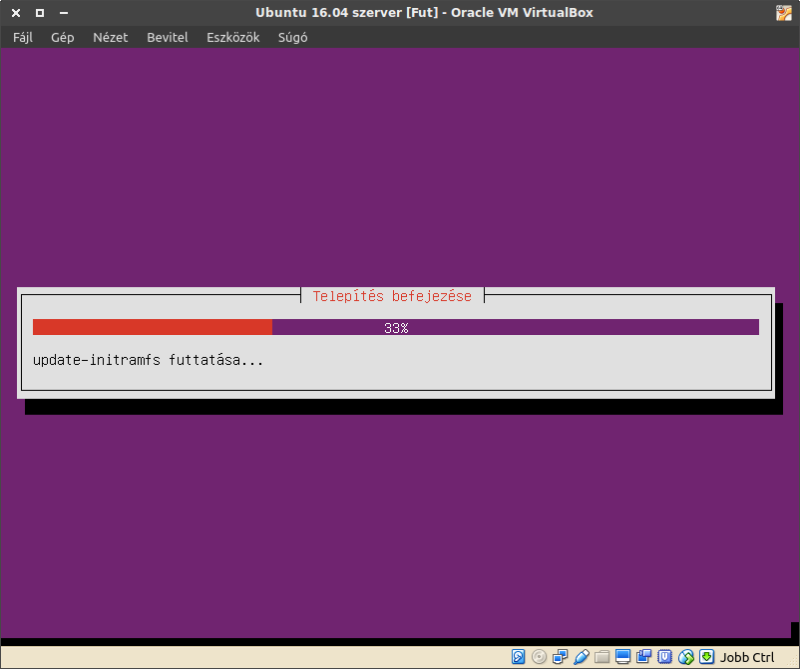Click the display settings monitor icon
This screenshot has width=800, height=669.
[622, 656]
